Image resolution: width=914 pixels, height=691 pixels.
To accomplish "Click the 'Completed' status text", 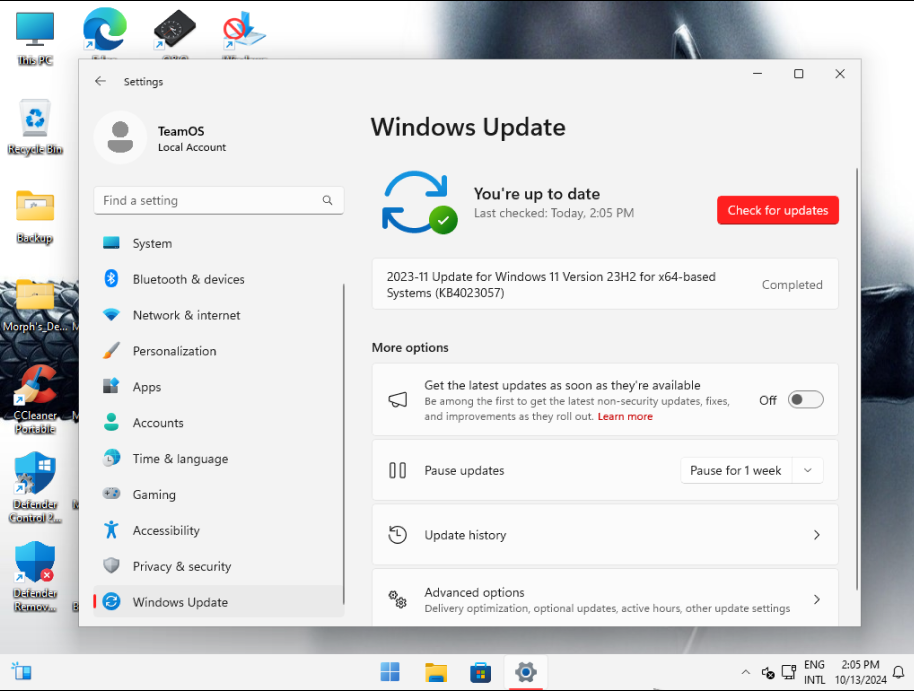I will pos(792,285).
